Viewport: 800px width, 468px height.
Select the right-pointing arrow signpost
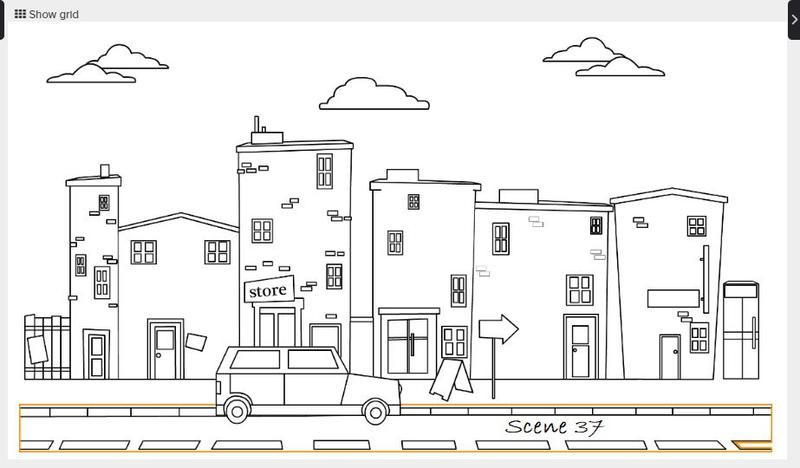498,356
